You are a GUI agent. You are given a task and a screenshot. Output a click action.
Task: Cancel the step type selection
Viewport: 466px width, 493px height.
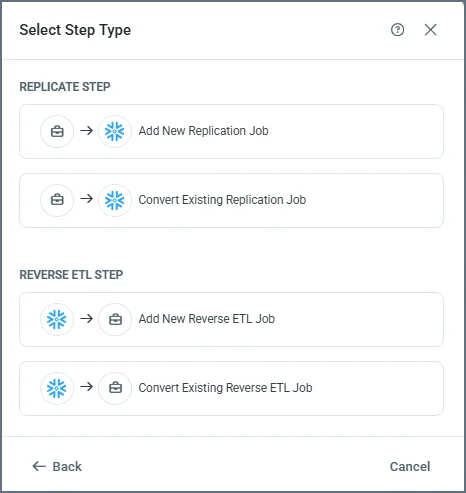410,466
